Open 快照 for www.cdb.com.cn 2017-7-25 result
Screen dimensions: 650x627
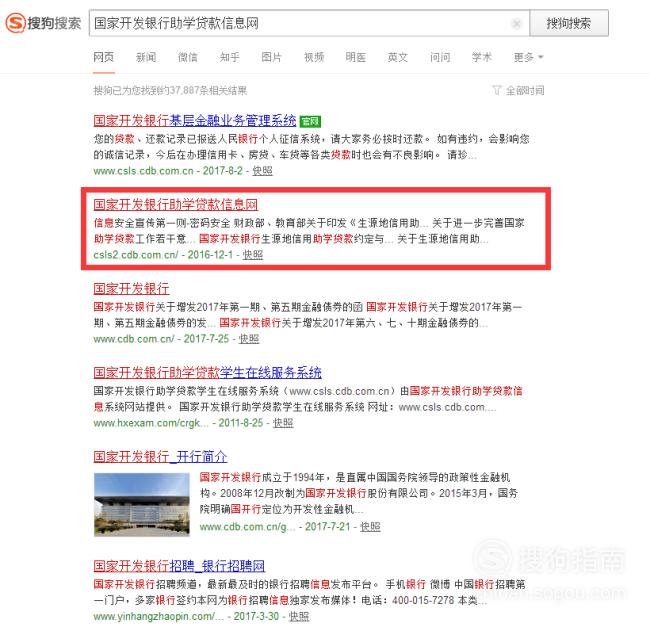pyautogui.click(x=249, y=339)
